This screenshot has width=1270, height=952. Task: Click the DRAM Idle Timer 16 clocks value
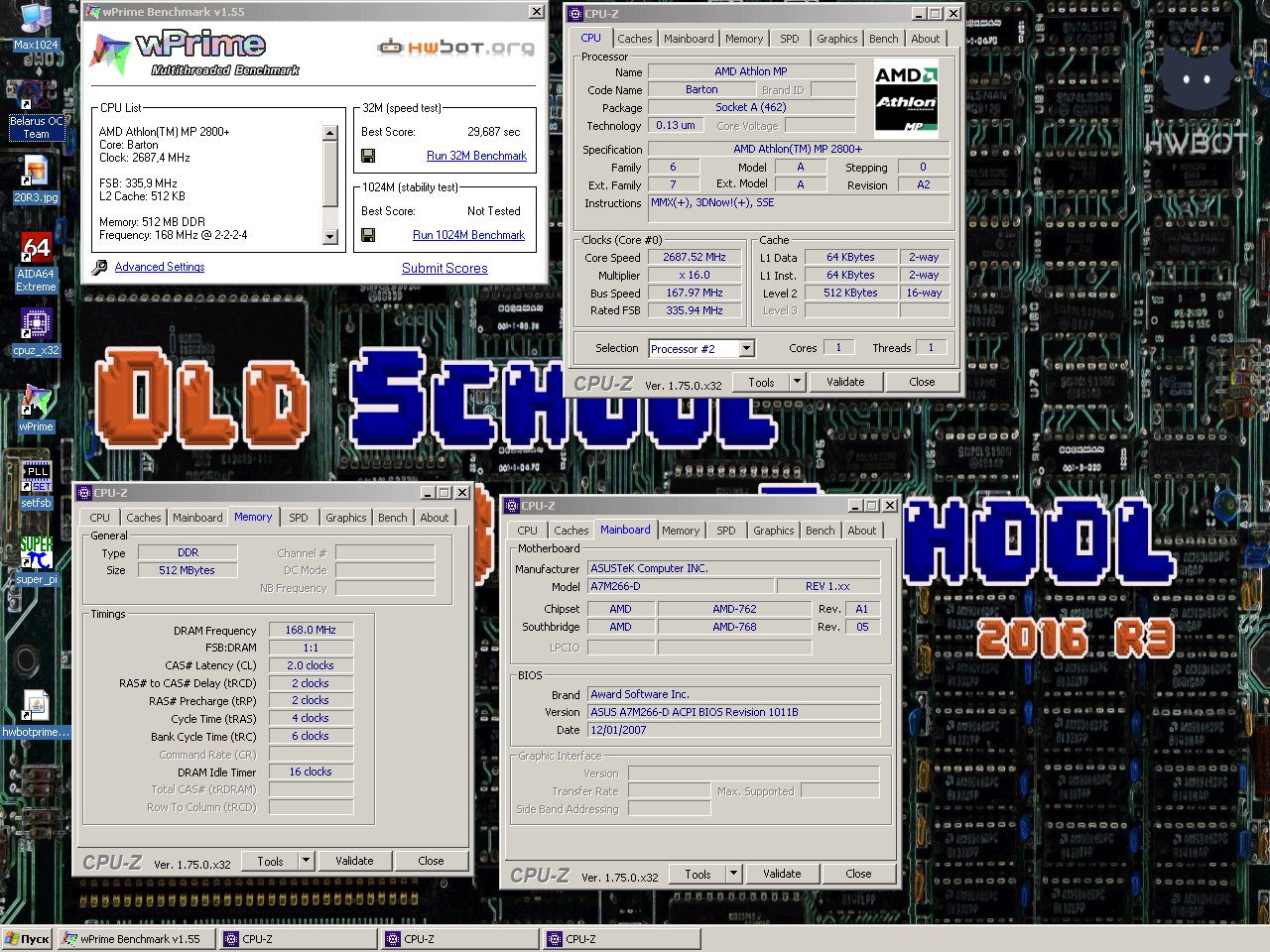coord(311,772)
